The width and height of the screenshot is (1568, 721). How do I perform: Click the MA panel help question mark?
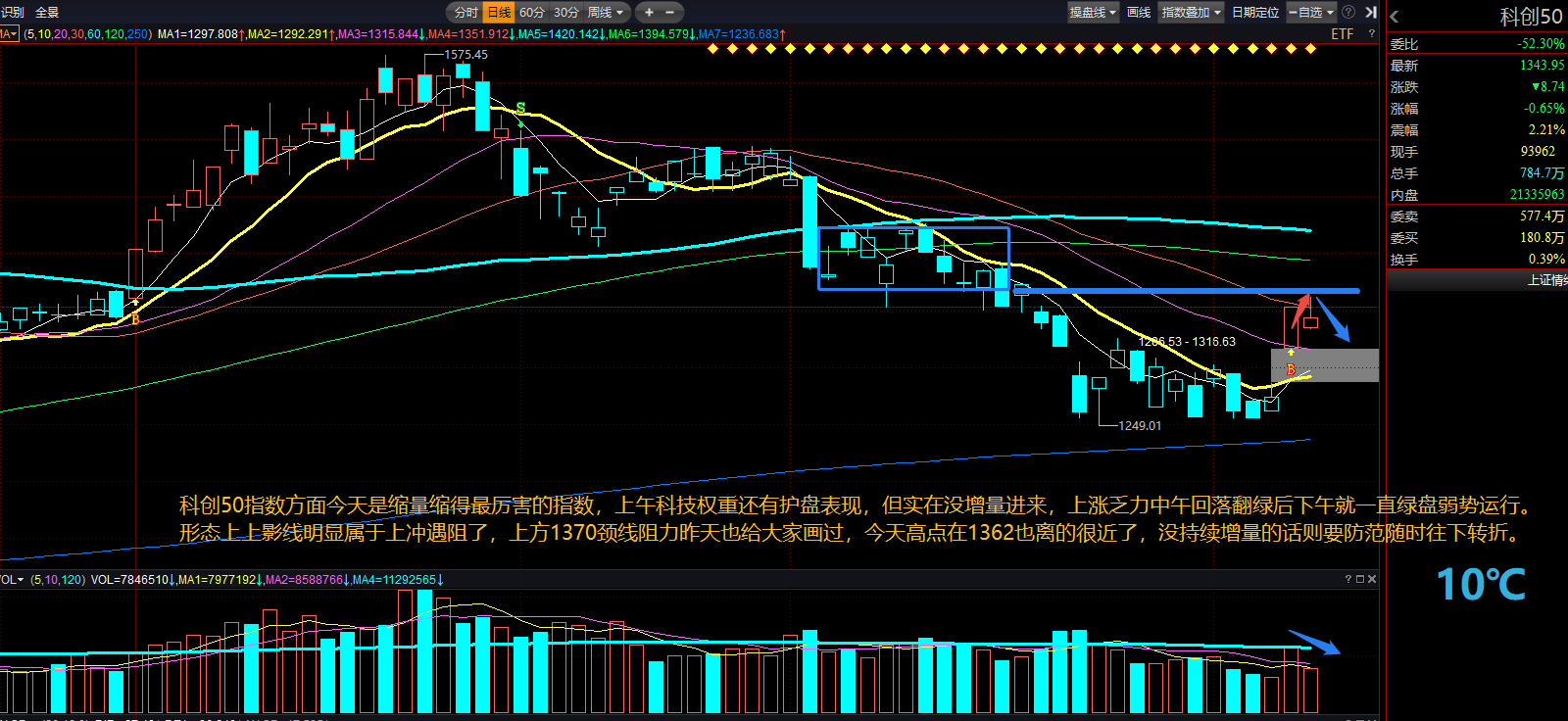[x=1371, y=34]
